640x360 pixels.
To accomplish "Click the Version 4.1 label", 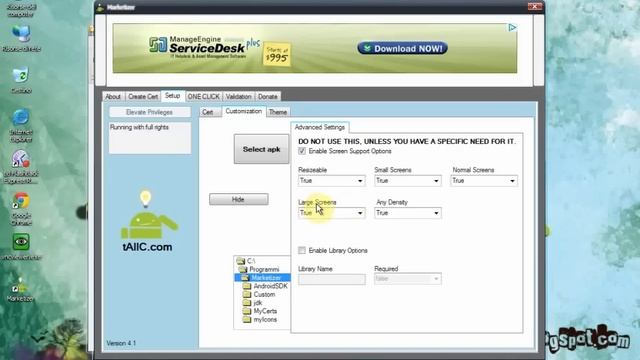I will (121, 343).
